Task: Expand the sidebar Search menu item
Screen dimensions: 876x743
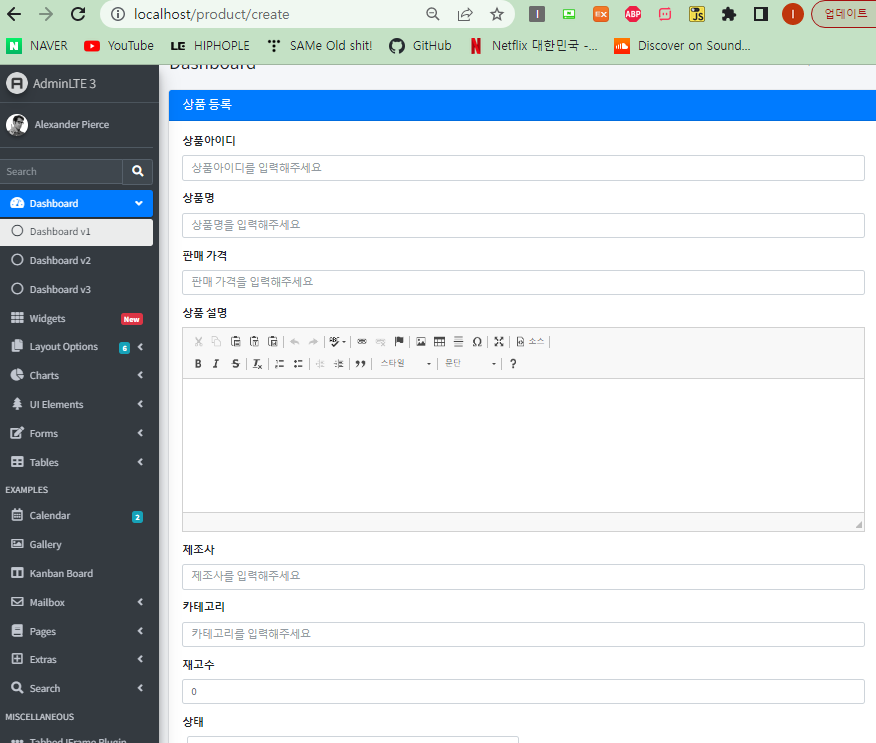Action: tap(76, 689)
